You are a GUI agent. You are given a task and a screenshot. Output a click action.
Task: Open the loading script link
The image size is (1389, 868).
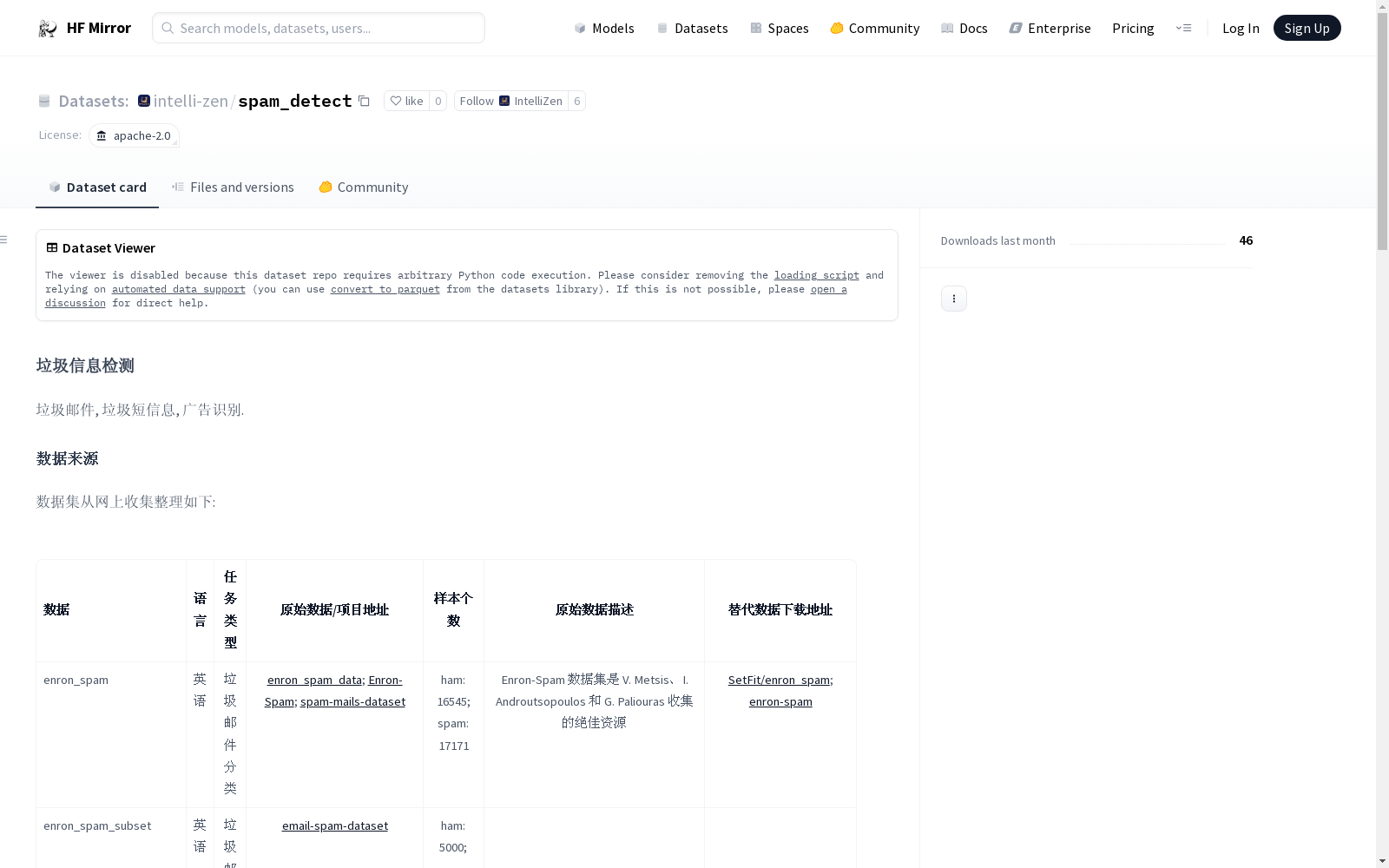(817, 275)
